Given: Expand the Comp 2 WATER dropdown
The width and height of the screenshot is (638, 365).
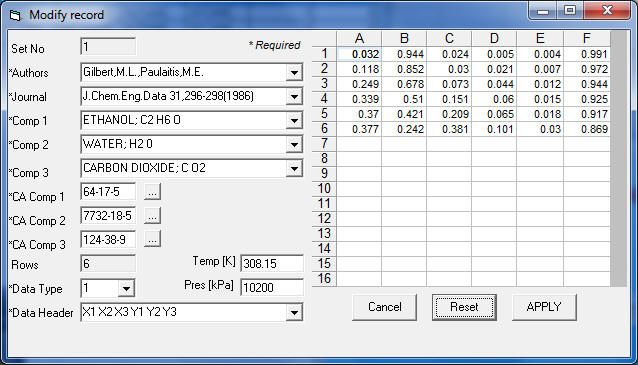Looking at the screenshot, I should tap(294, 145).
